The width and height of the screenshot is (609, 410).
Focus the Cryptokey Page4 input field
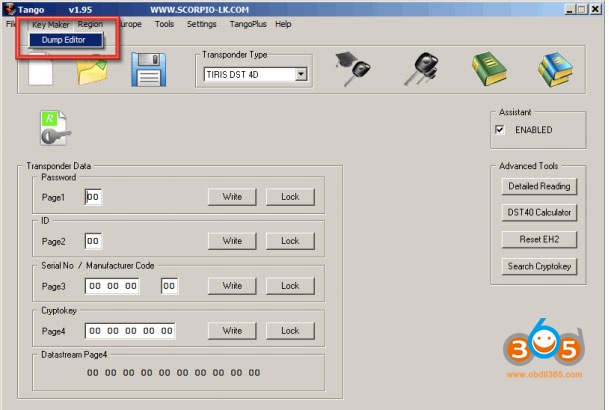pos(130,331)
